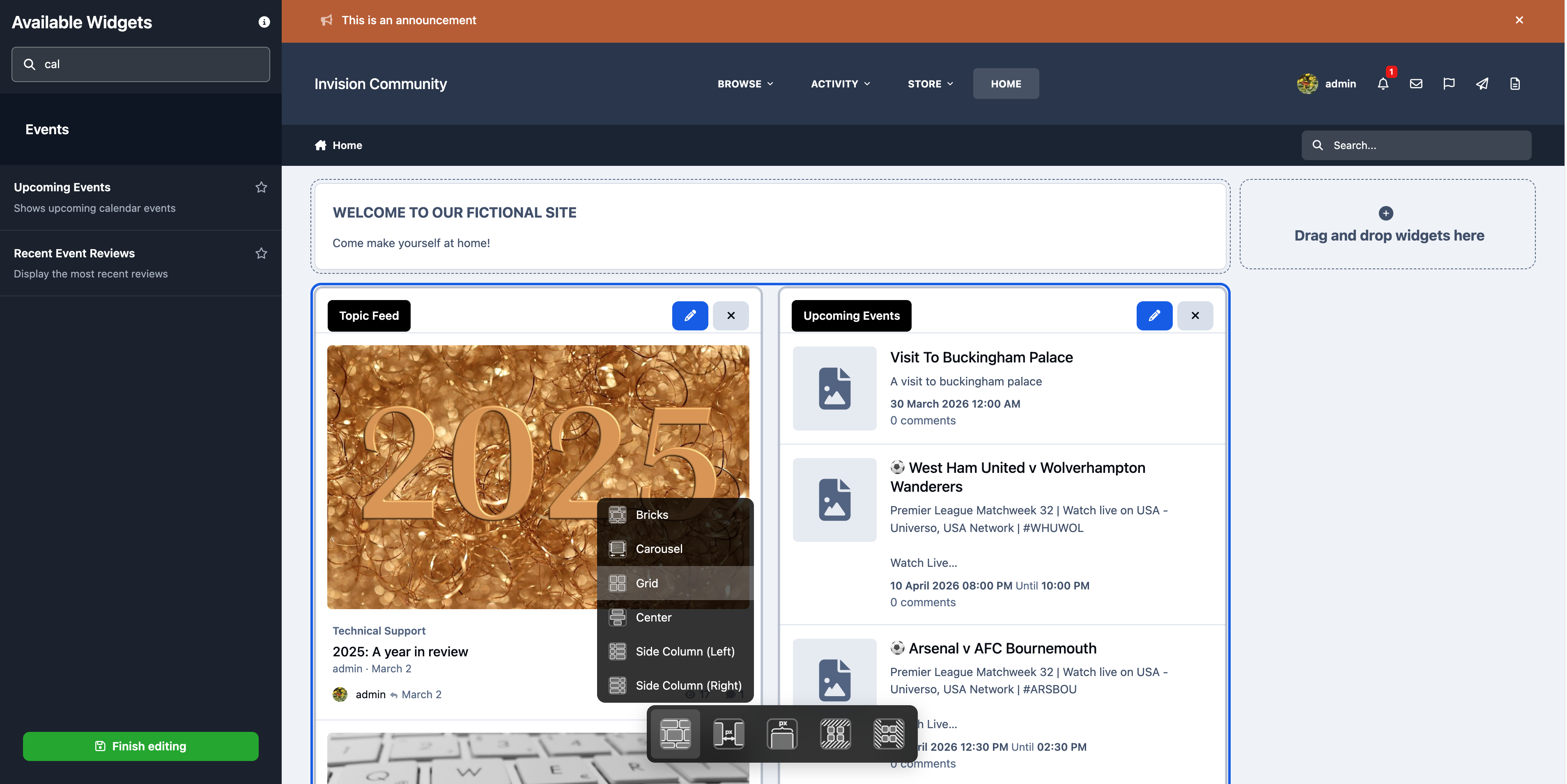Click the Topic Feed widget label
1567x784 pixels.
[x=369, y=316]
